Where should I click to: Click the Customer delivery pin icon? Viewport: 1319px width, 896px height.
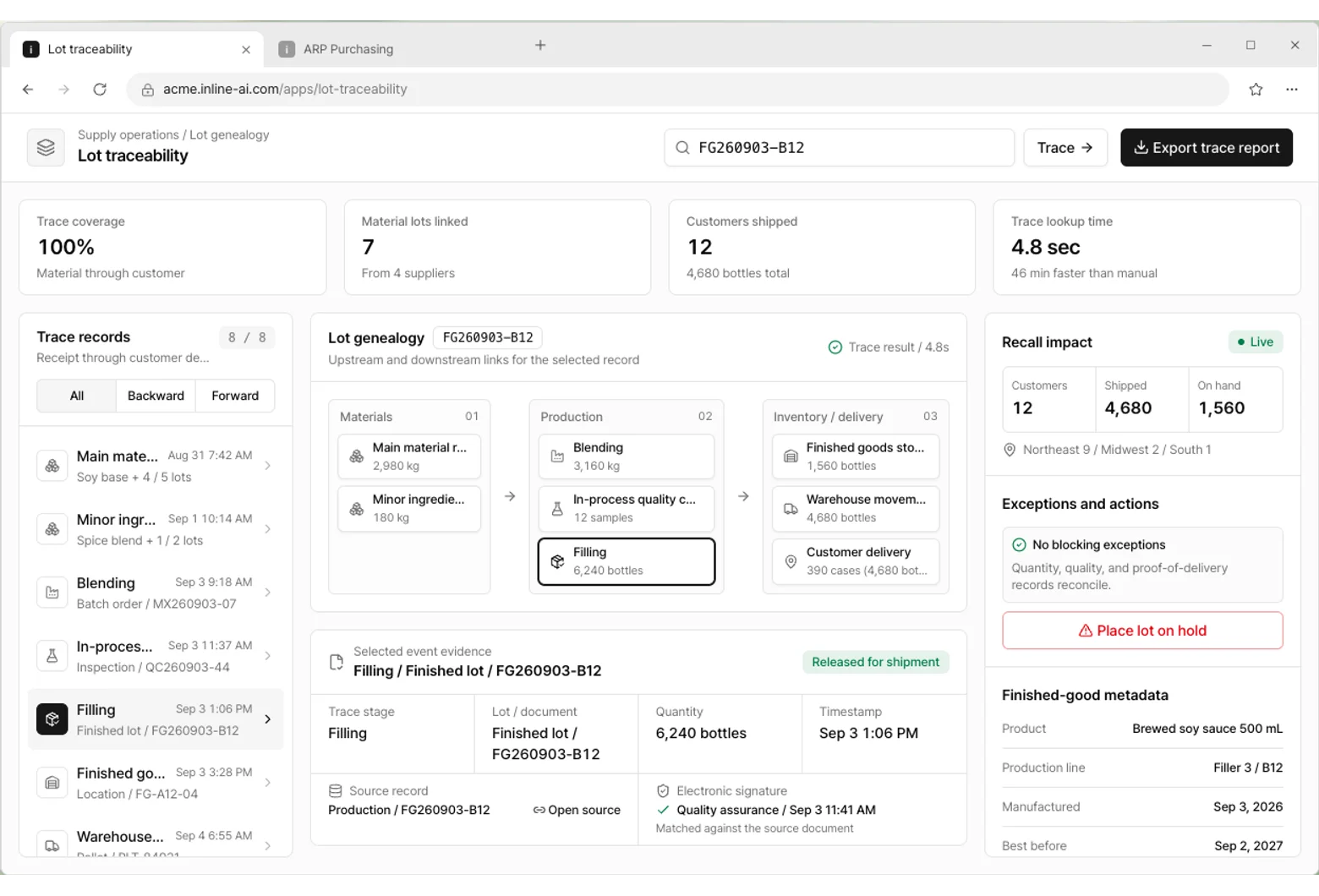(x=791, y=561)
